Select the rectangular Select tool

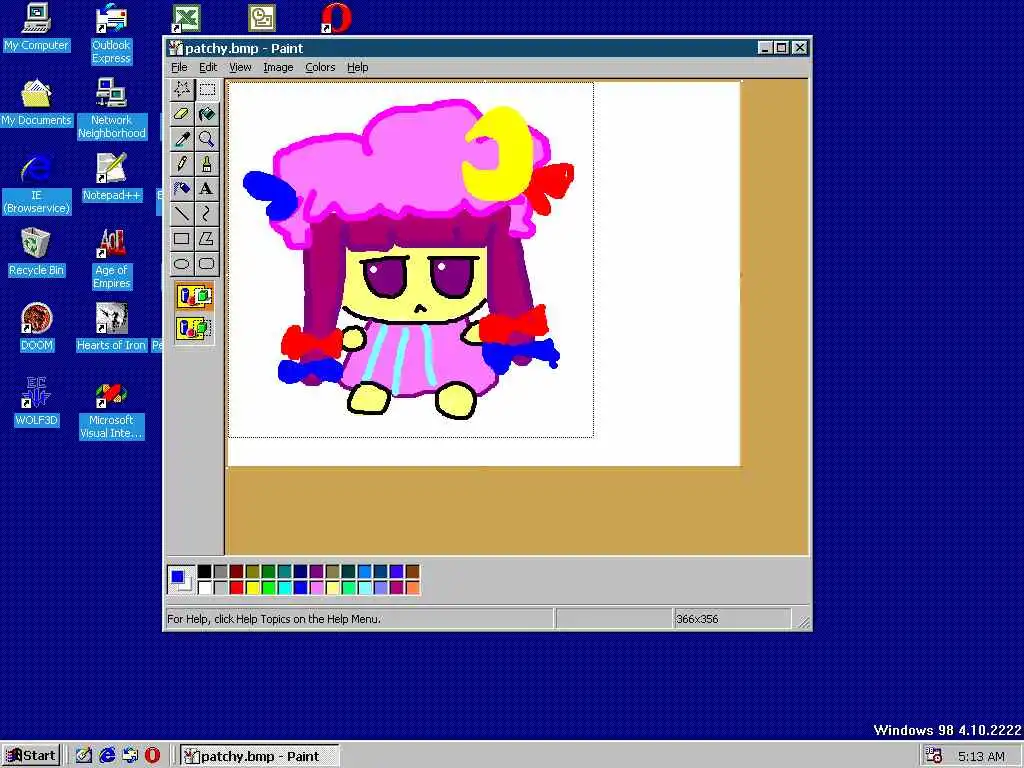207,89
